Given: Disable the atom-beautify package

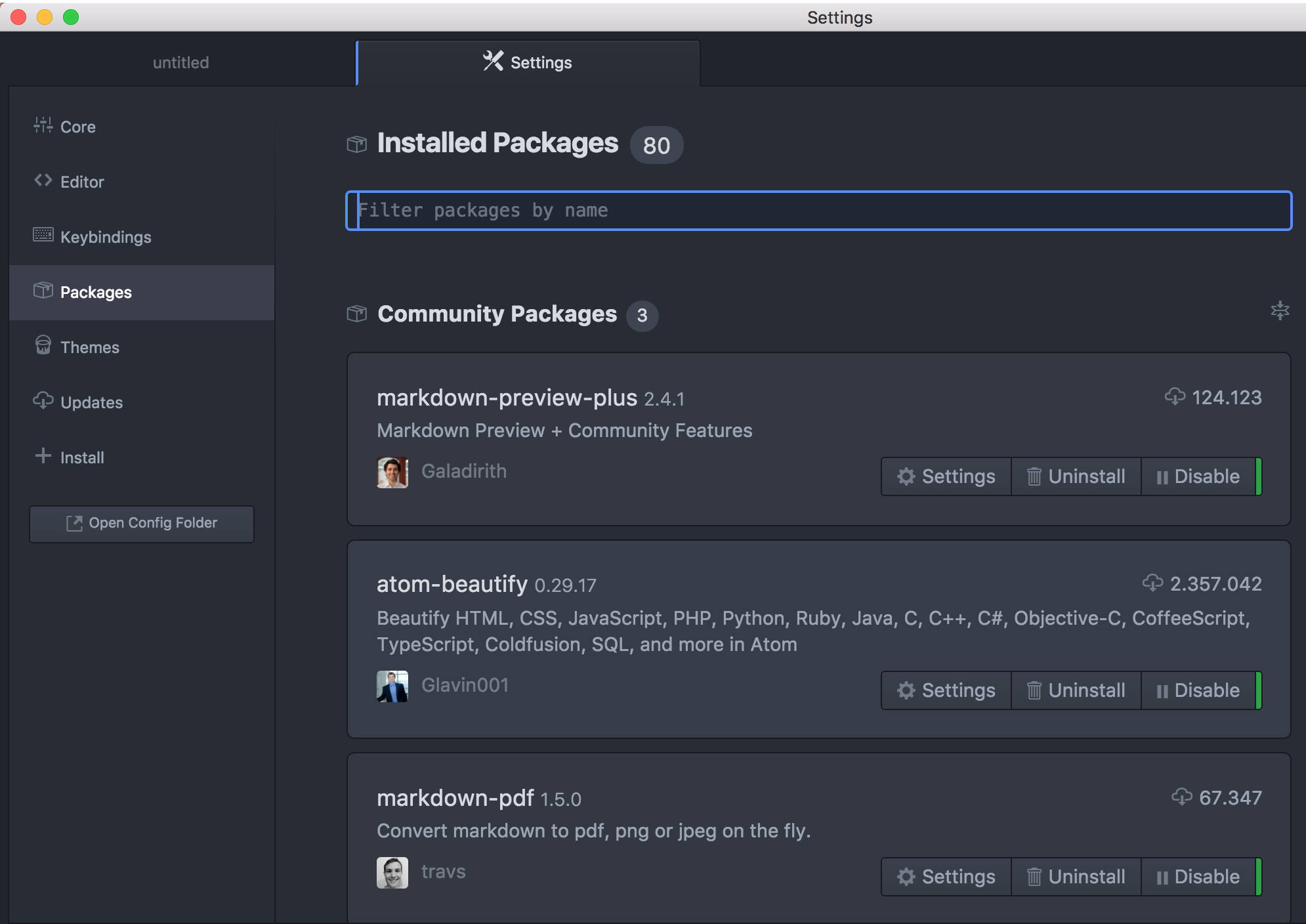Looking at the screenshot, I should pos(1199,690).
